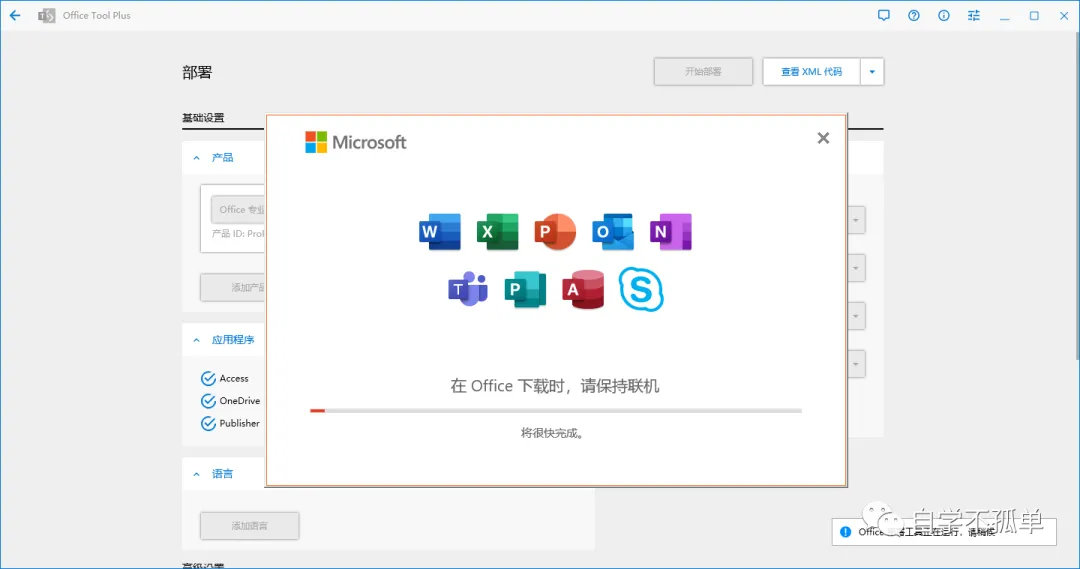Open the settings sliders icon in title bar
The height and width of the screenshot is (569, 1080).
973,15
